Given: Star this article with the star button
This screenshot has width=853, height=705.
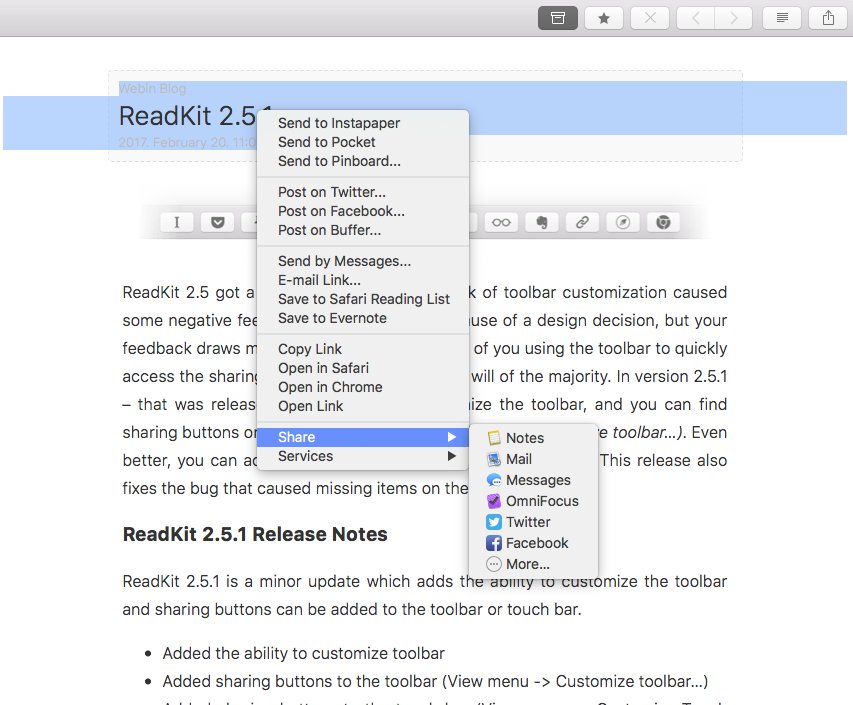Looking at the screenshot, I should pos(604,18).
